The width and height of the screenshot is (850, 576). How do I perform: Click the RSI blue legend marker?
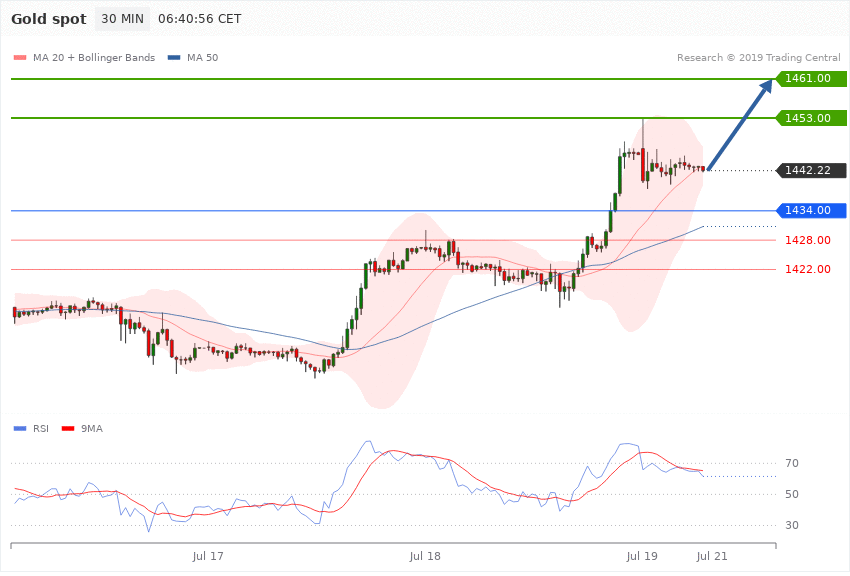click(x=20, y=429)
